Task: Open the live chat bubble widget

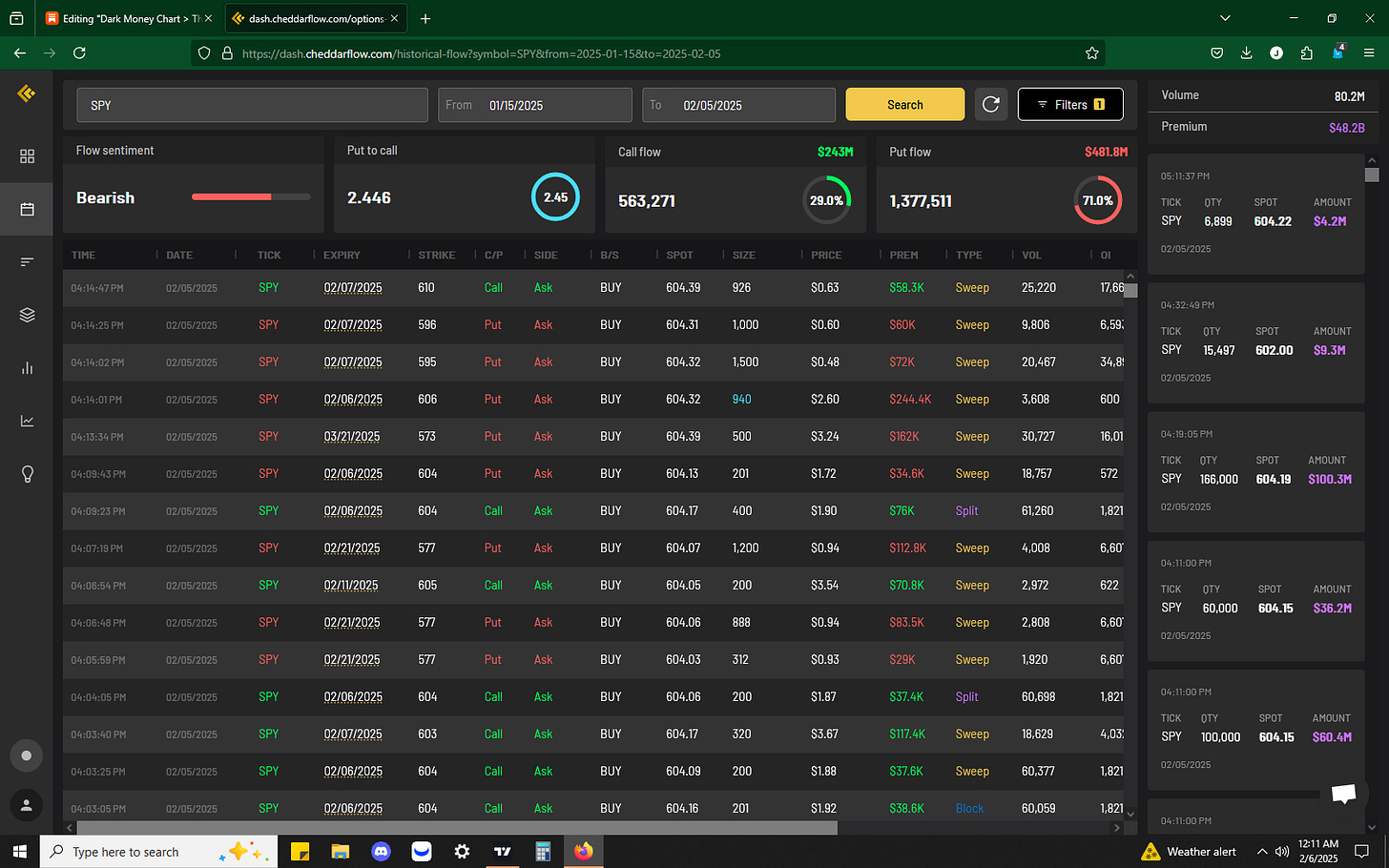Action: pos(1344,794)
